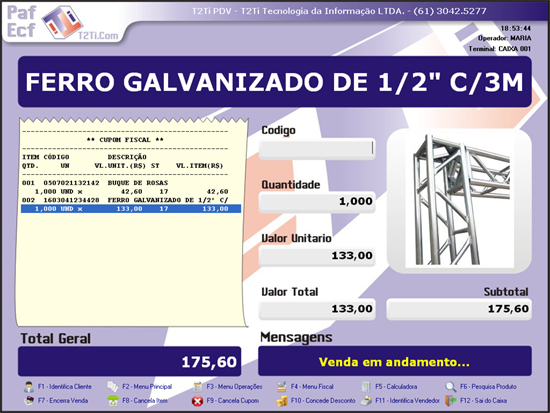Click the Terminal: CAIXA 001 text
550x413 pixels.
coord(500,49)
